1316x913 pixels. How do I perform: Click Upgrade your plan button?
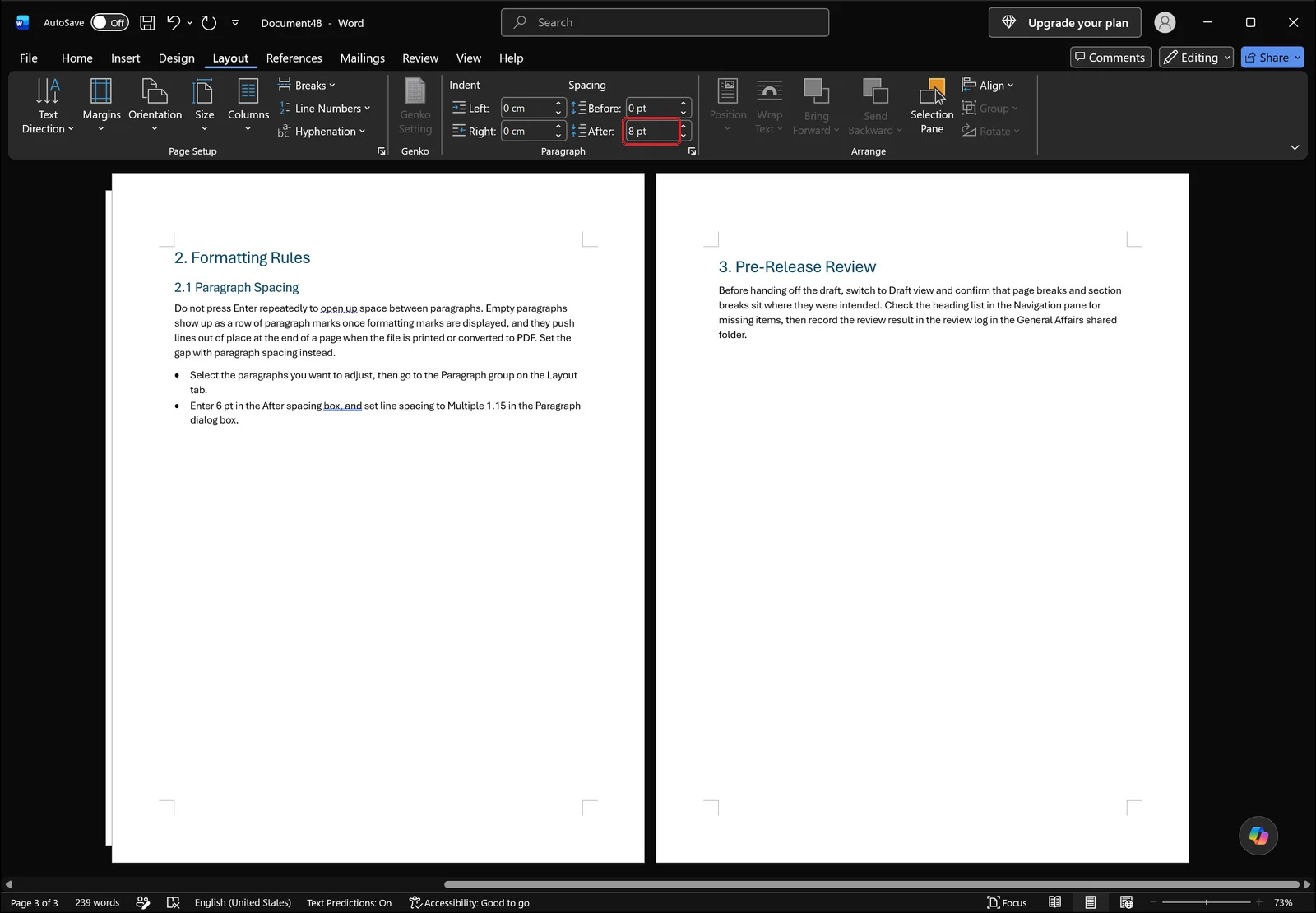[1065, 23]
